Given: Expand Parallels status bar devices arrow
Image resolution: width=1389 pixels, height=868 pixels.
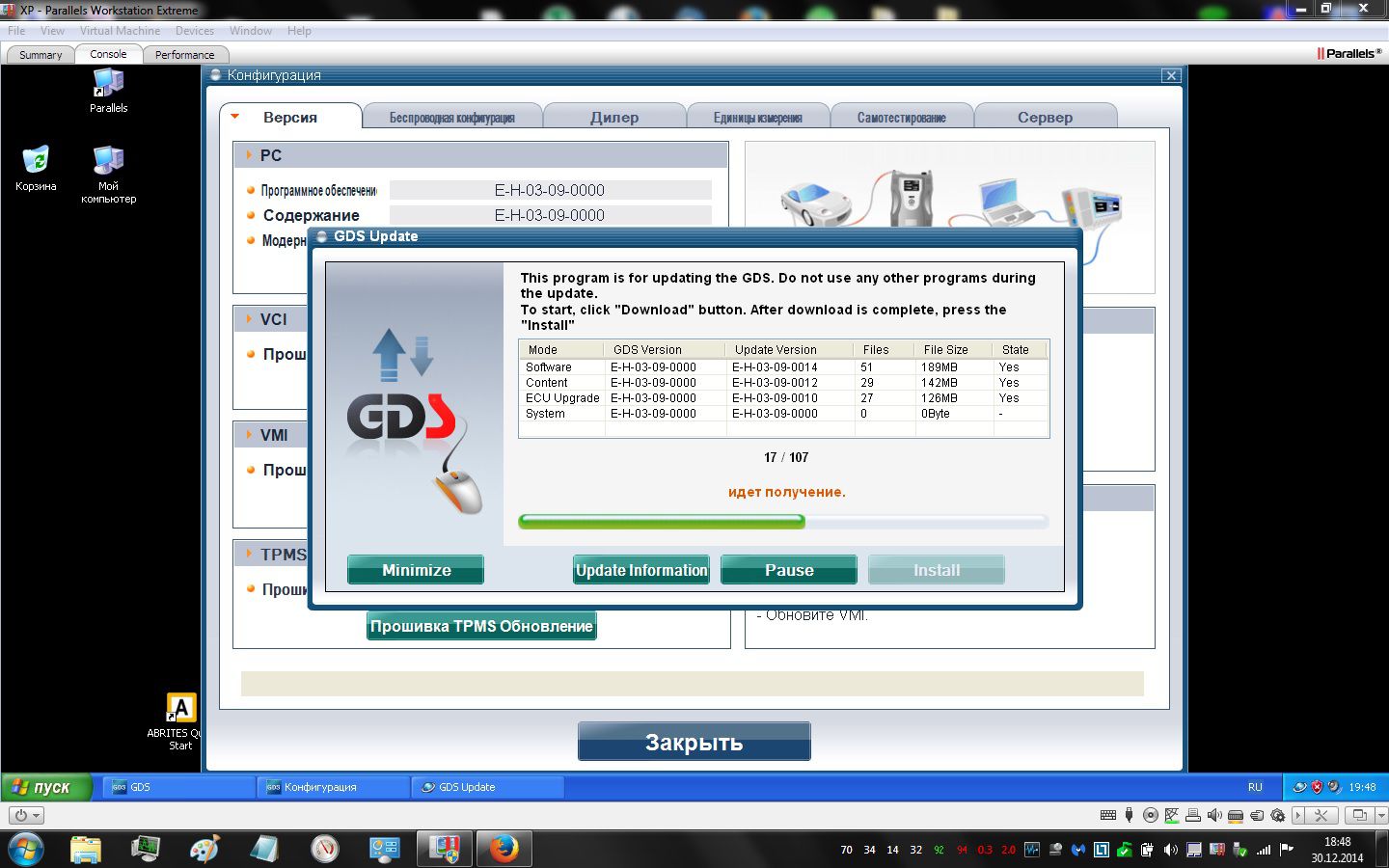Looking at the screenshot, I should [1298, 815].
